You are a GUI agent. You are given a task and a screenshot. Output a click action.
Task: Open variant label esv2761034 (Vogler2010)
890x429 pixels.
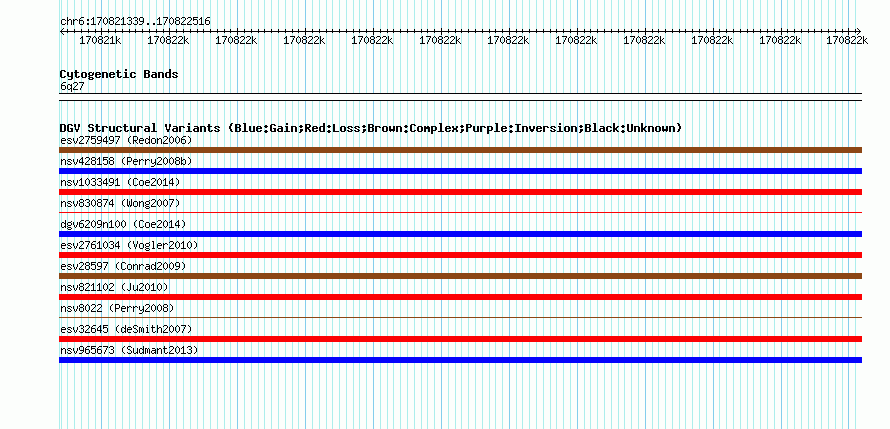pyautogui.click(x=129, y=245)
